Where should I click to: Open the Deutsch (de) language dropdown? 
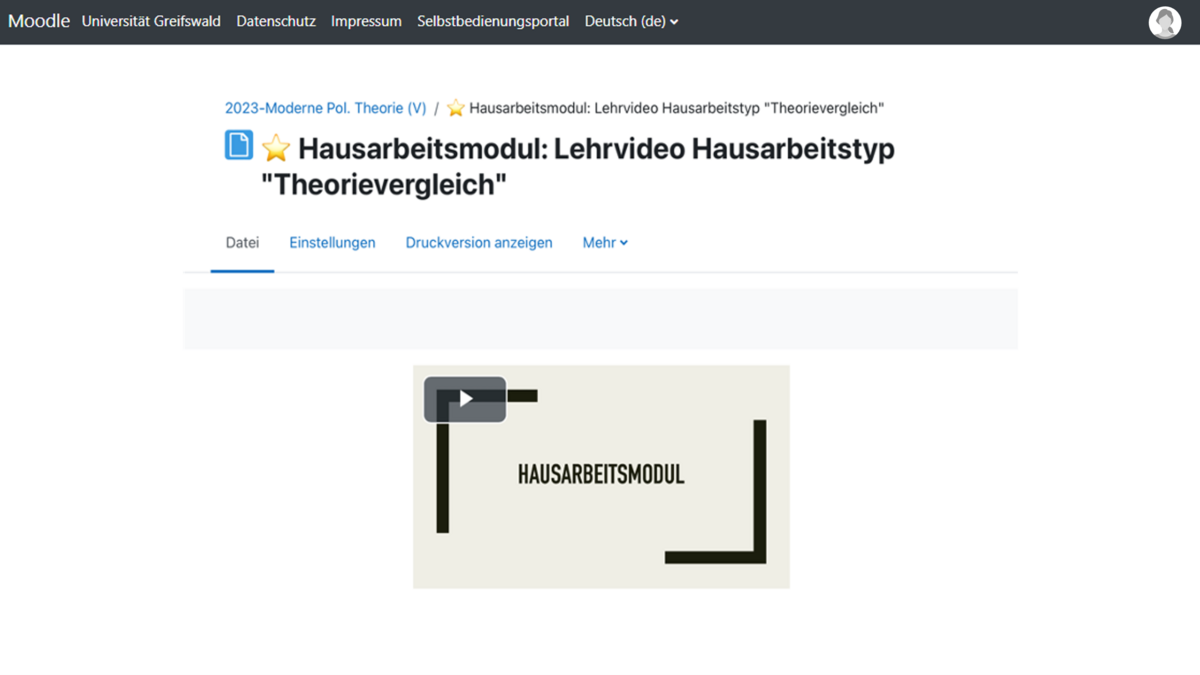[x=631, y=21]
